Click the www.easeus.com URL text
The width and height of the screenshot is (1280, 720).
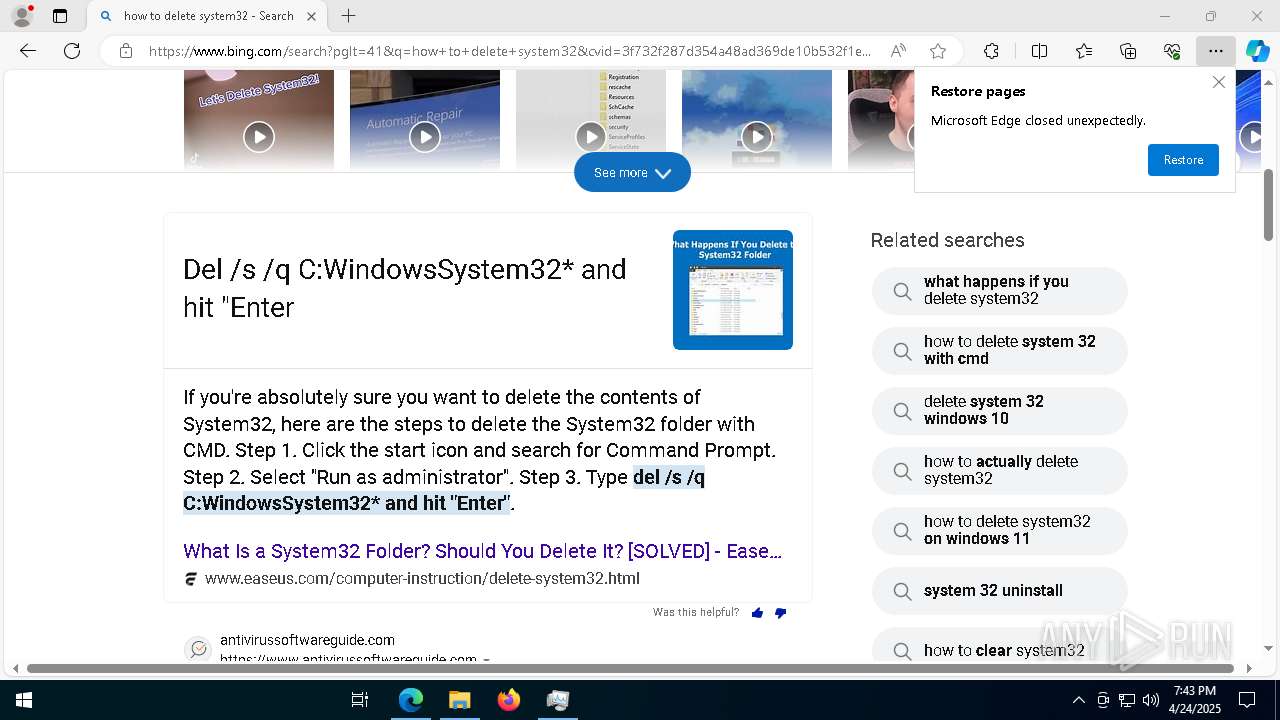(x=422, y=578)
